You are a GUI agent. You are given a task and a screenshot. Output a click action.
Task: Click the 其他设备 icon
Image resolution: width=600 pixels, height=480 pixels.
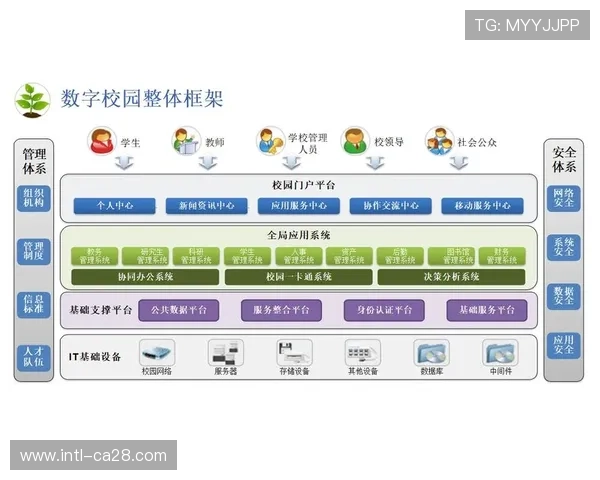point(363,352)
